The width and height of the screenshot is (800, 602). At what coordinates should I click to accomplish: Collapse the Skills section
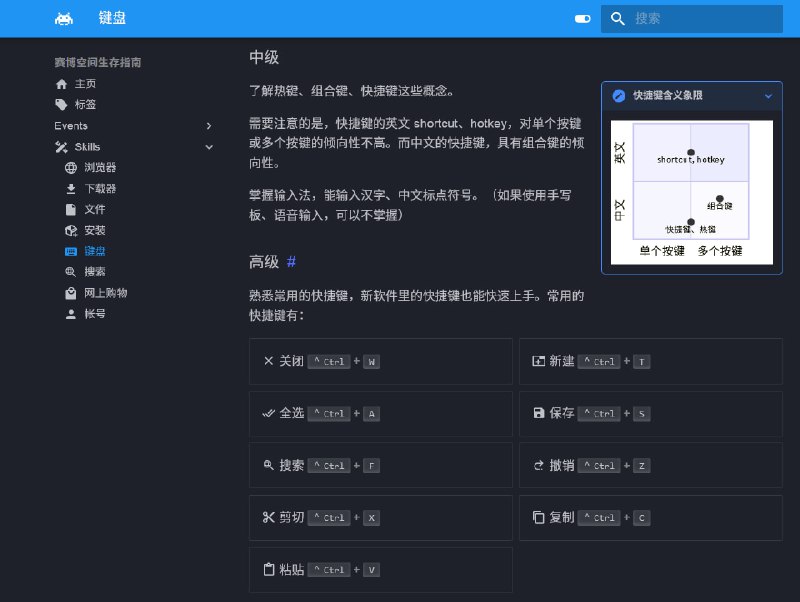click(x=209, y=147)
